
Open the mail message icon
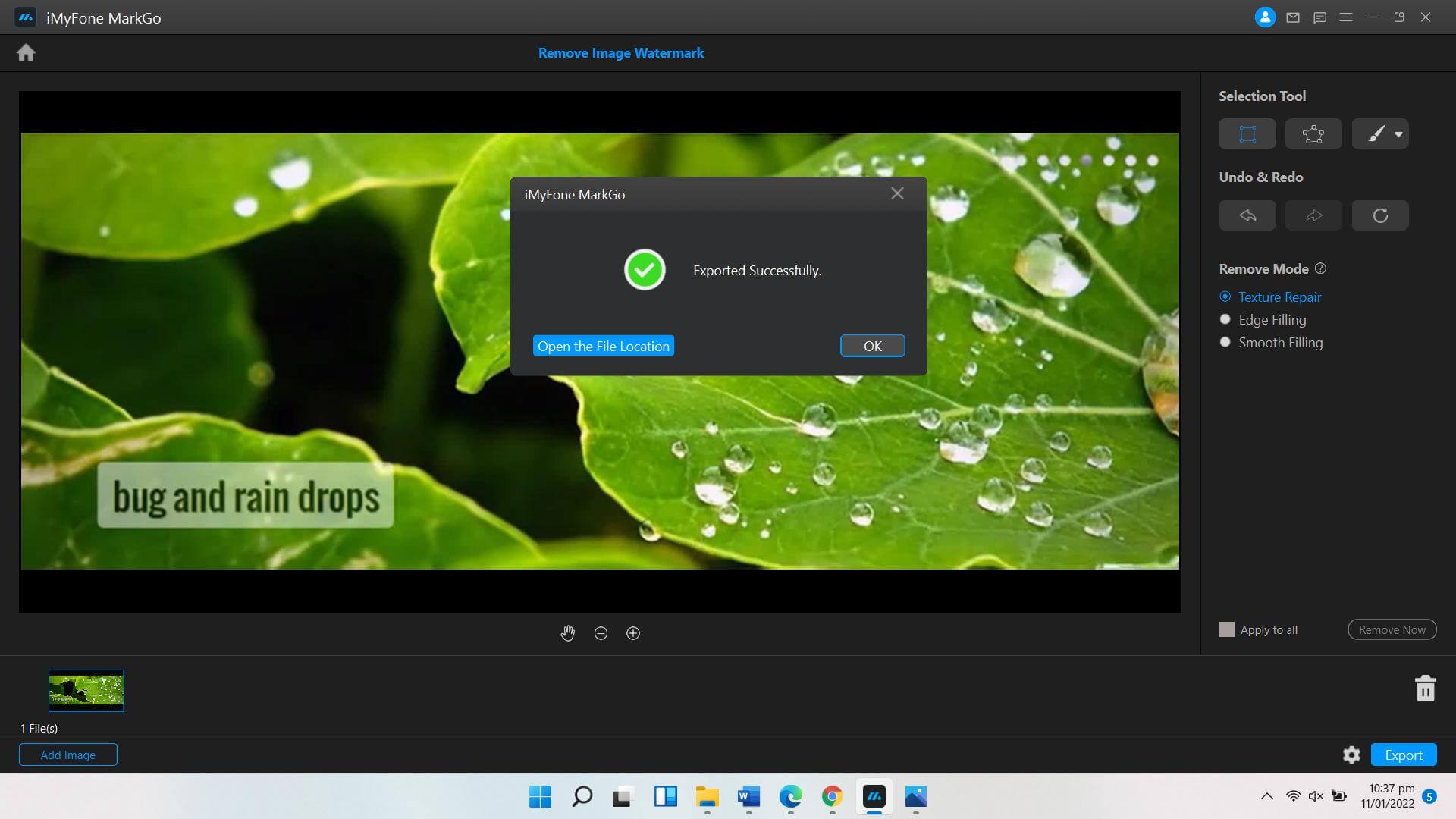(x=1293, y=17)
